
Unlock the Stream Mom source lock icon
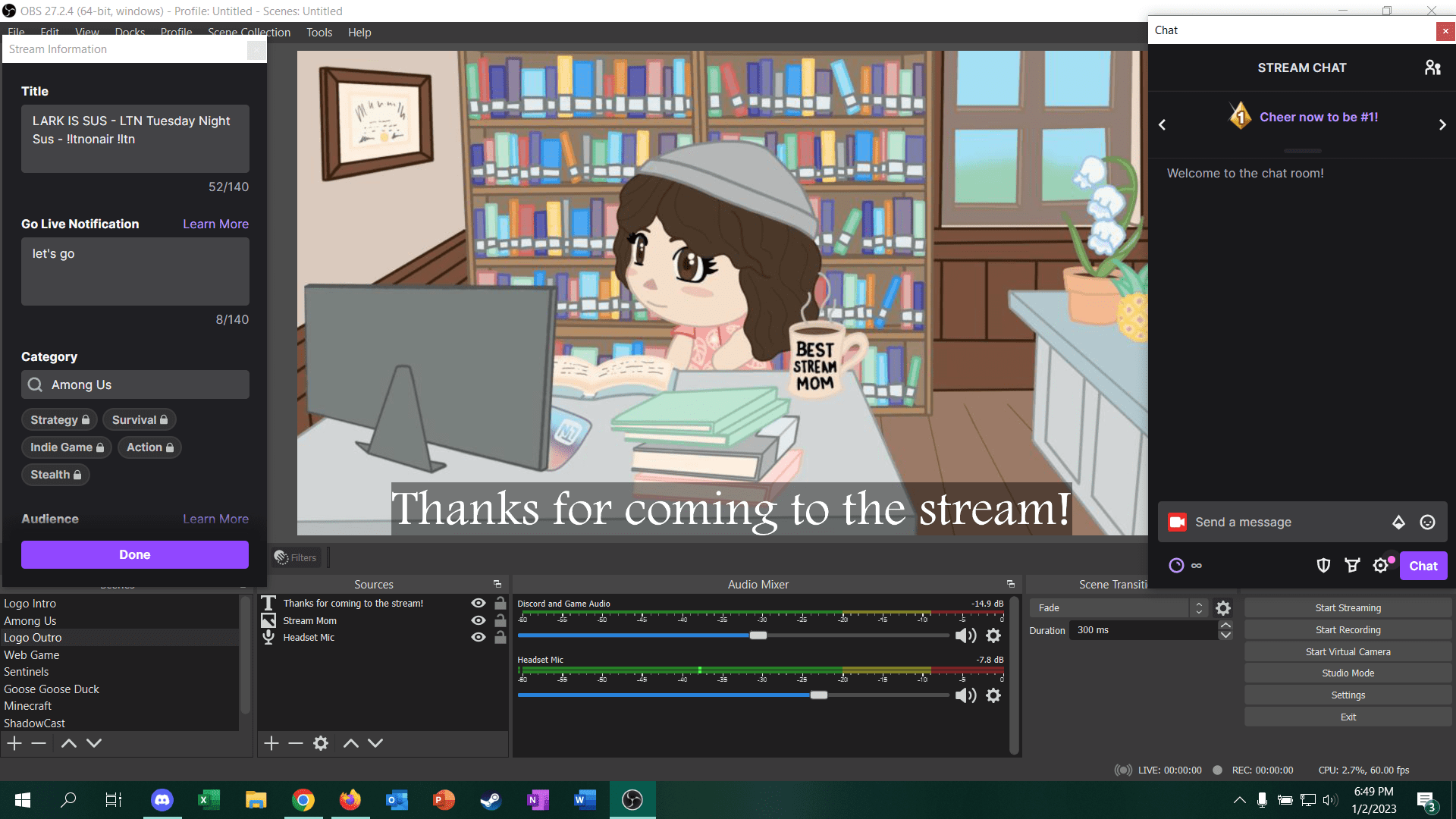click(x=500, y=620)
